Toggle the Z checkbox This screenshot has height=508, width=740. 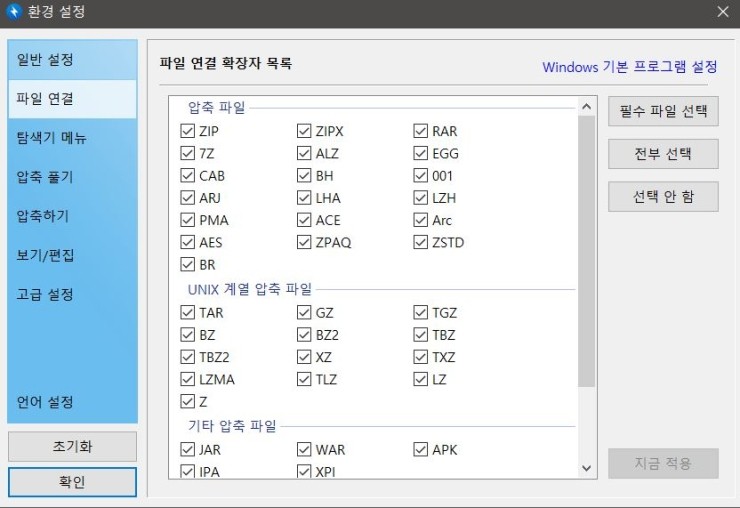coord(187,401)
